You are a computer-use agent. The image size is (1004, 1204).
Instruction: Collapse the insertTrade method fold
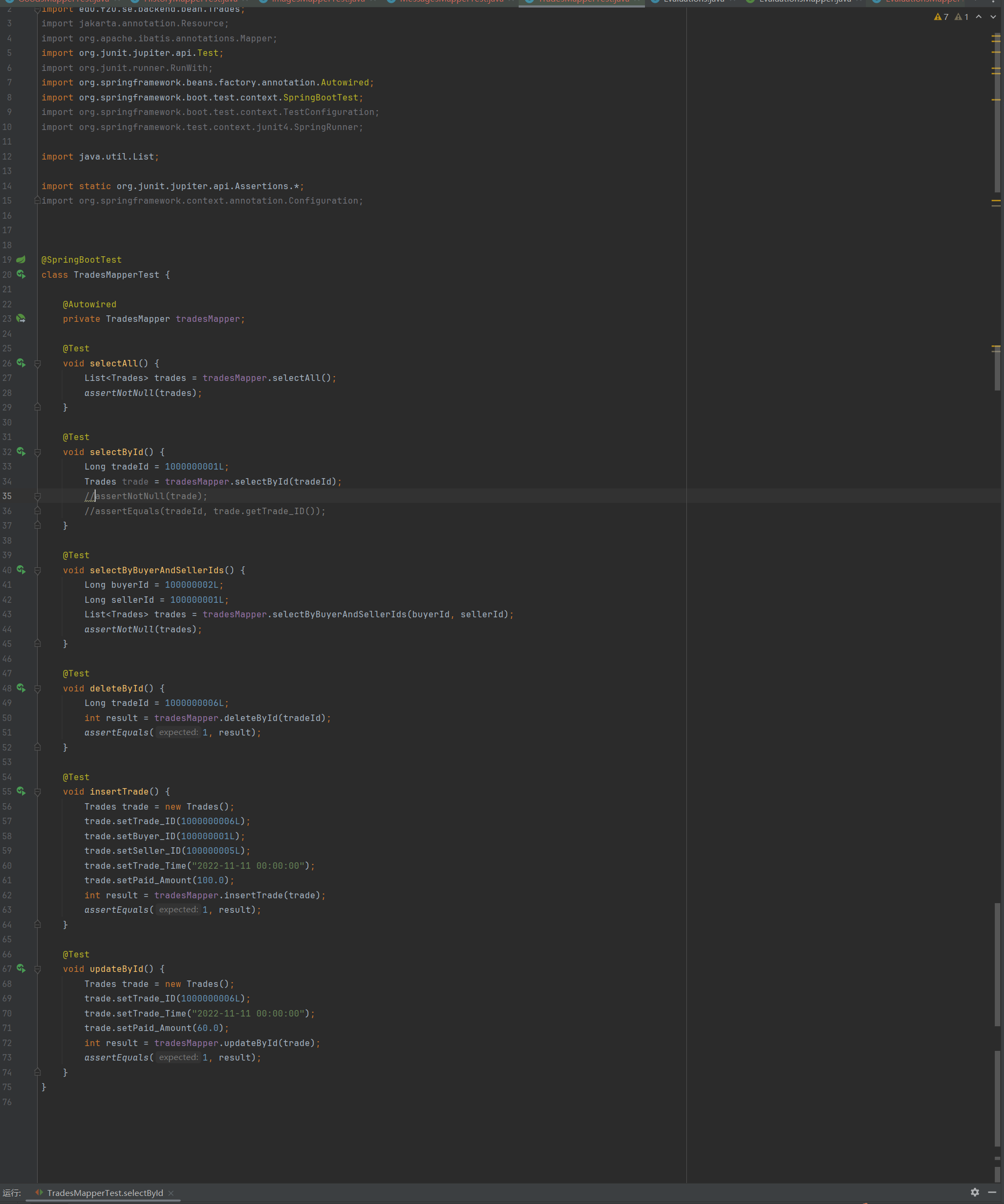tap(37, 792)
